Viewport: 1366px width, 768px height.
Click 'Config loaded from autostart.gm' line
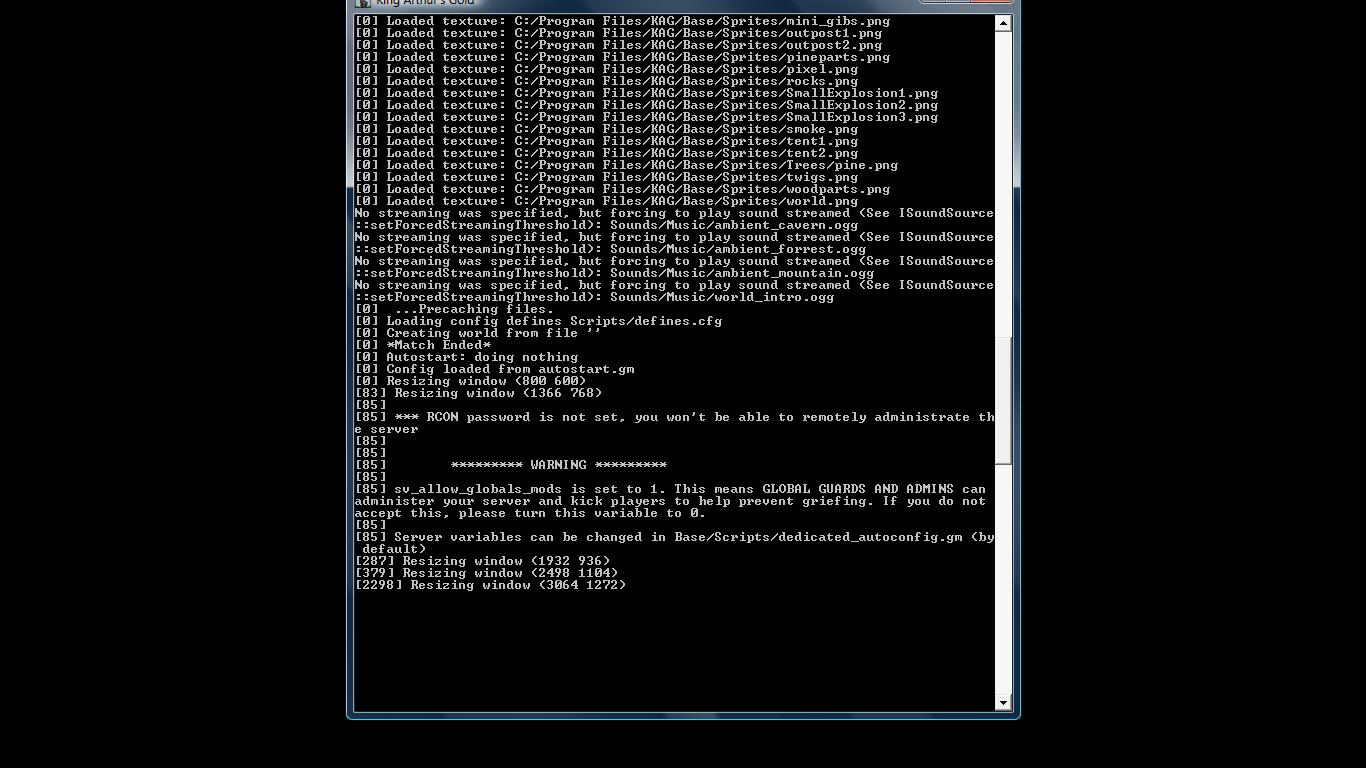click(494, 369)
